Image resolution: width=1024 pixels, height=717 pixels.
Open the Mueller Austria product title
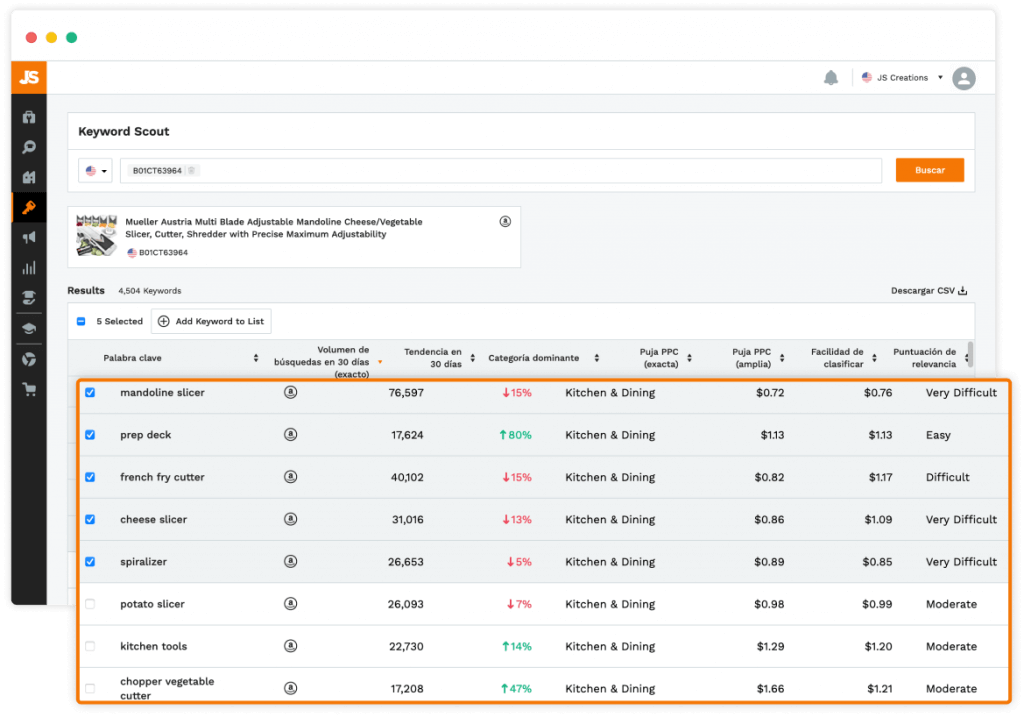(x=274, y=228)
